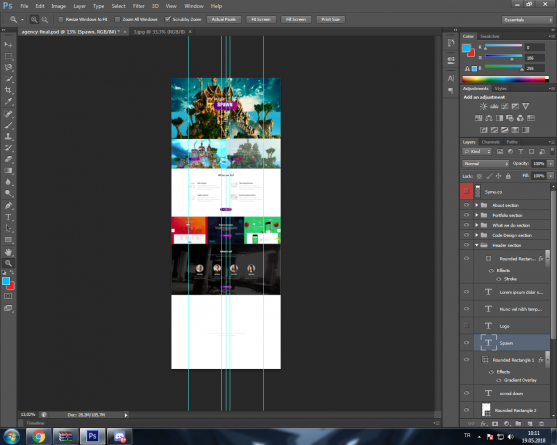Viewport: 557px width, 445px height.
Task: Select the Hand tool
Action: click(x=8, y=252)
